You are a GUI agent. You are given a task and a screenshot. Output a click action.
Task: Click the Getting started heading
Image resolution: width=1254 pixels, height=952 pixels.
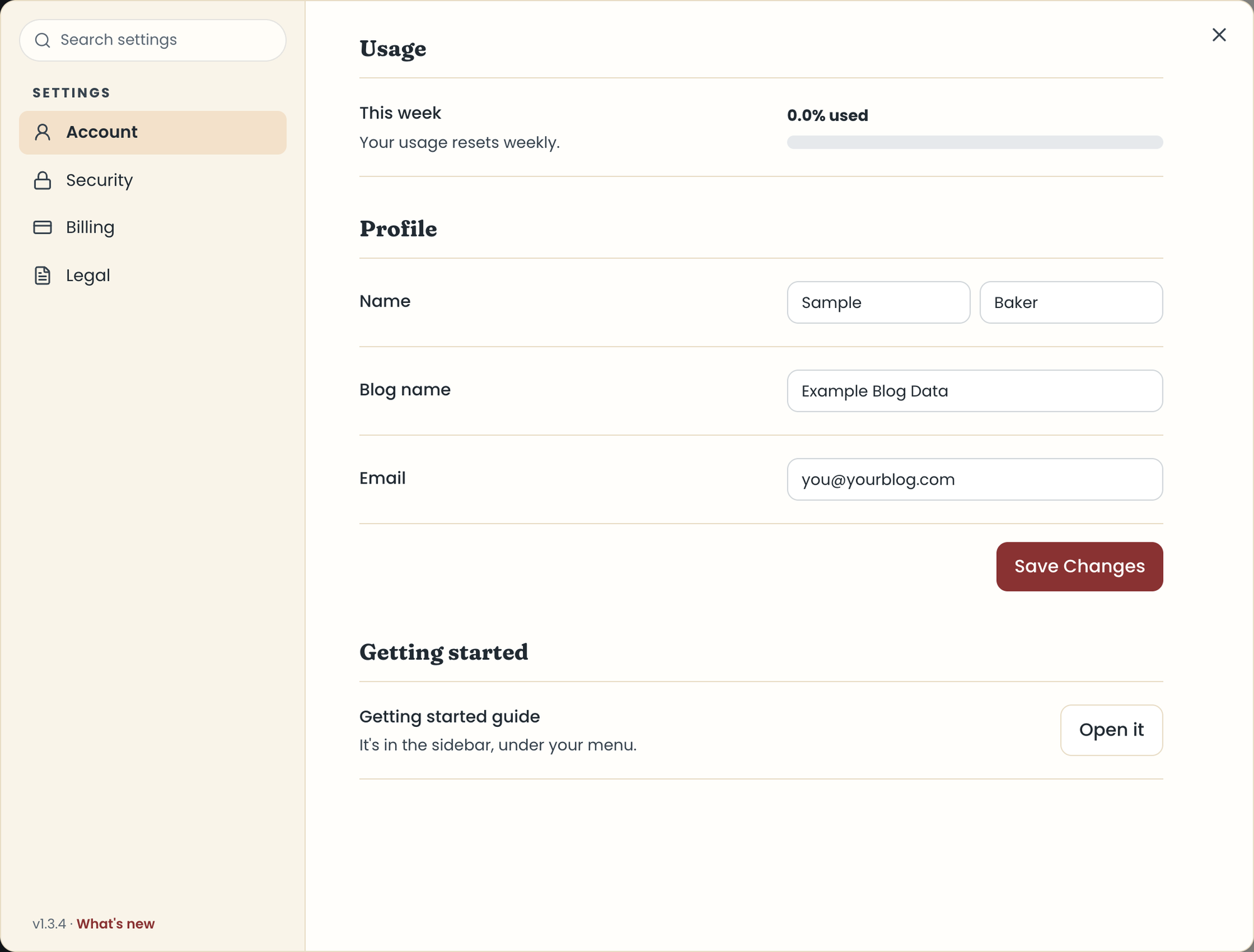click(x=444, y=652)
